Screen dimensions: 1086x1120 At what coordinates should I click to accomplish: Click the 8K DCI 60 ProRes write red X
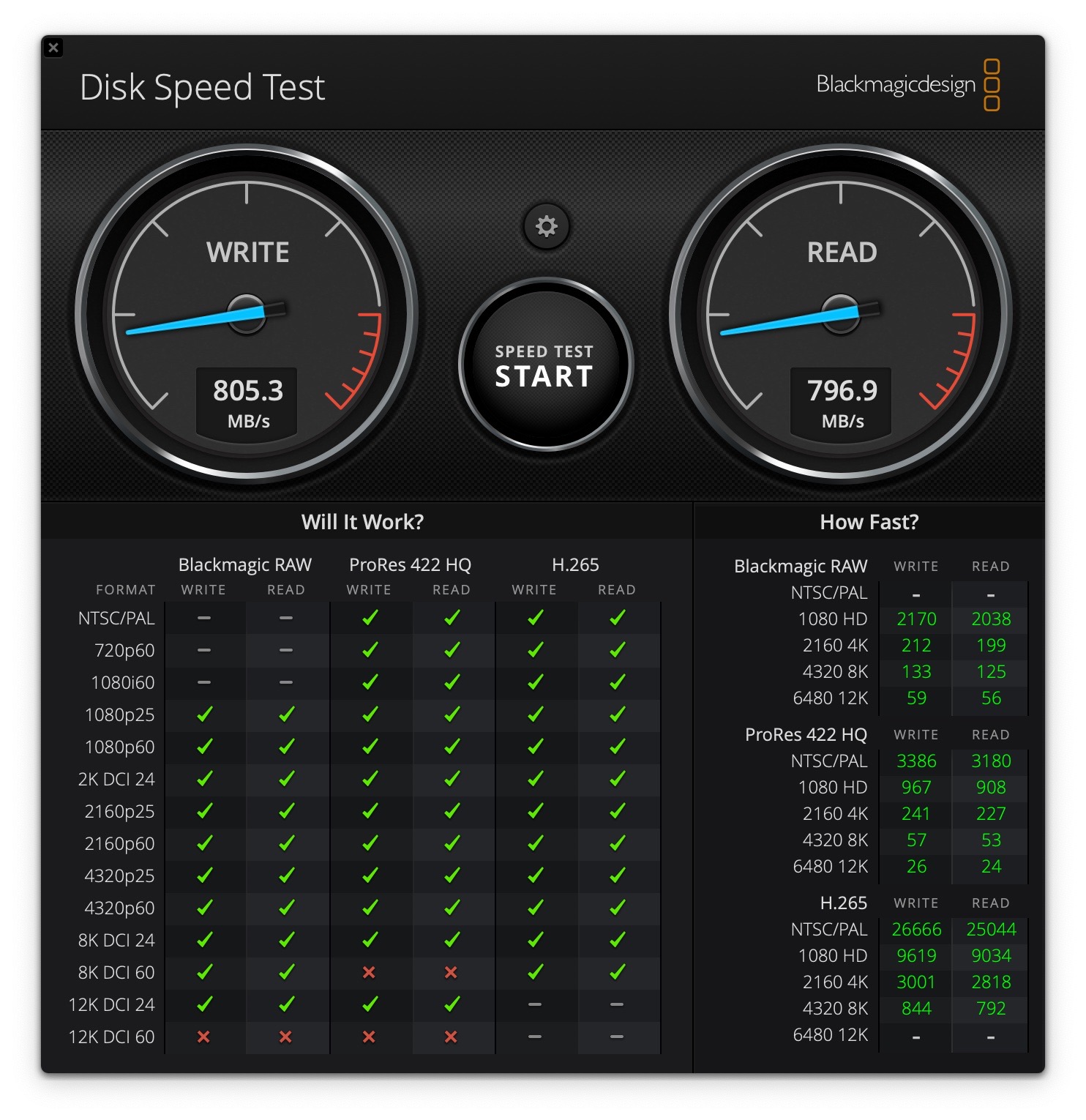click(x=369, y=972)
